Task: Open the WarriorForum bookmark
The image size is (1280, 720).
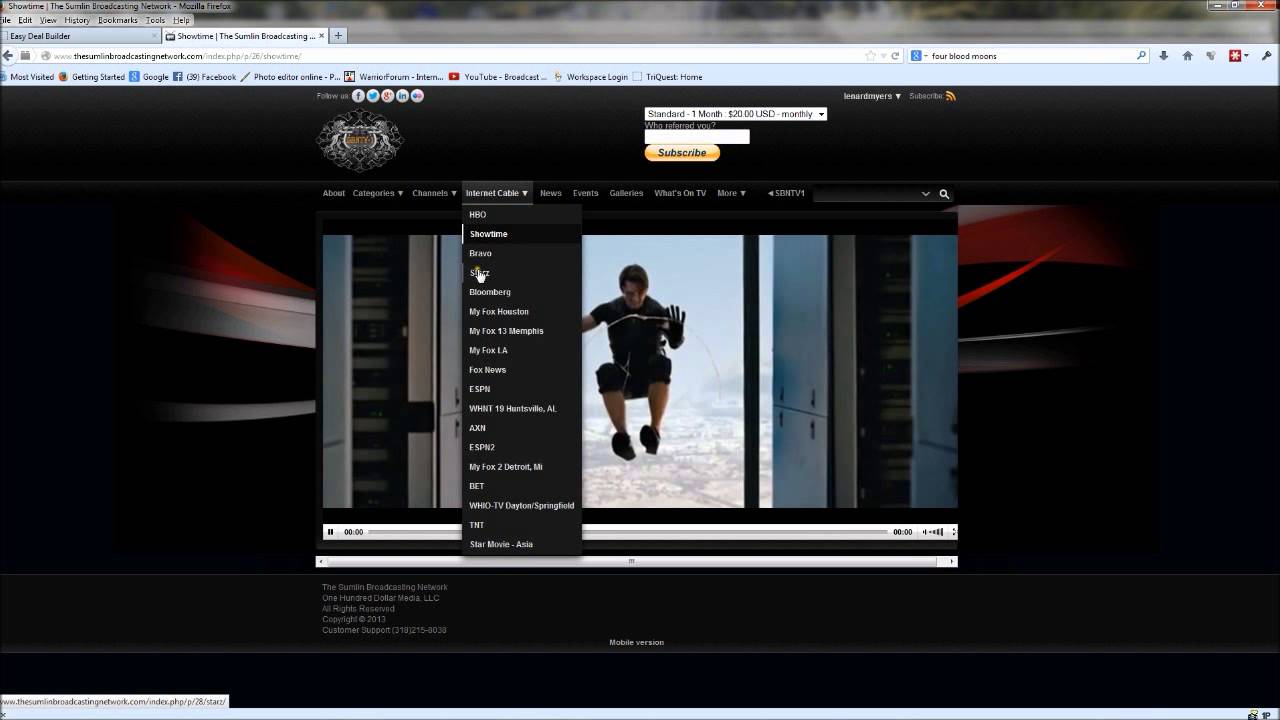Action: pos(393,77)
